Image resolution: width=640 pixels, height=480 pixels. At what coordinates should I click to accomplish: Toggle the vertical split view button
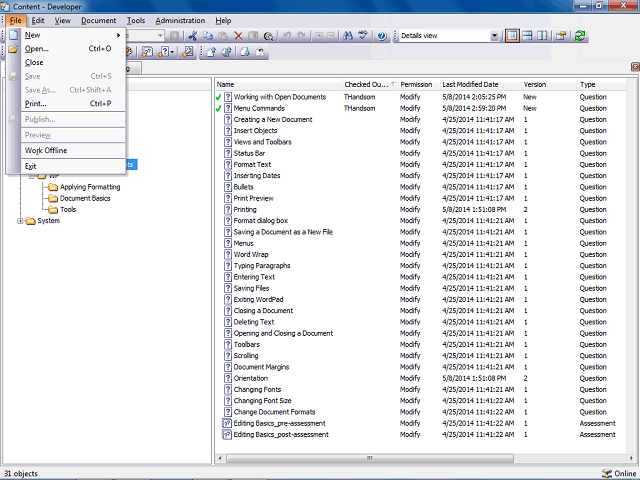coord(542,36)
